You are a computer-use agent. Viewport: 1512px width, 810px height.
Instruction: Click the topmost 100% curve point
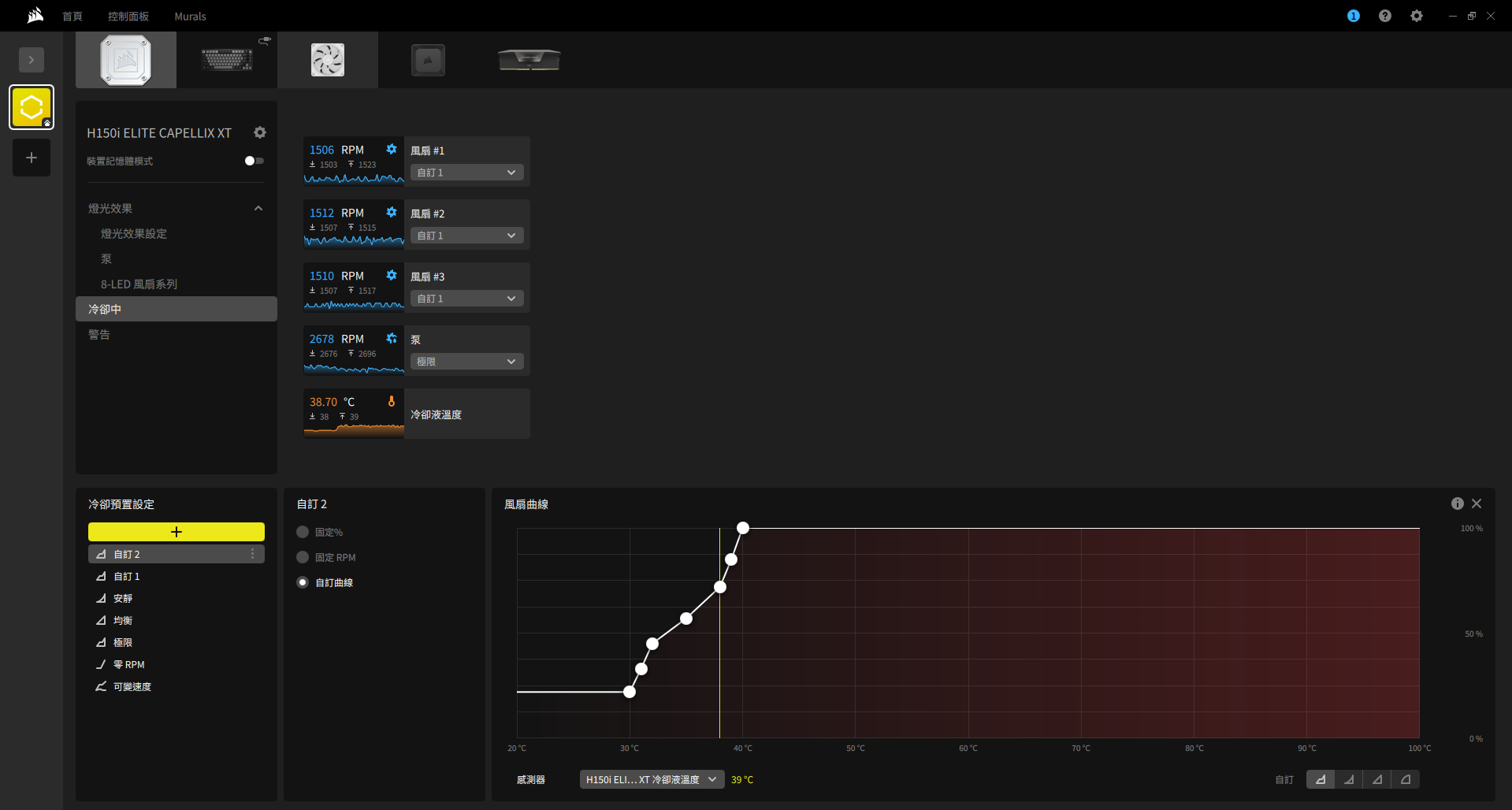(x=743, y=528)
